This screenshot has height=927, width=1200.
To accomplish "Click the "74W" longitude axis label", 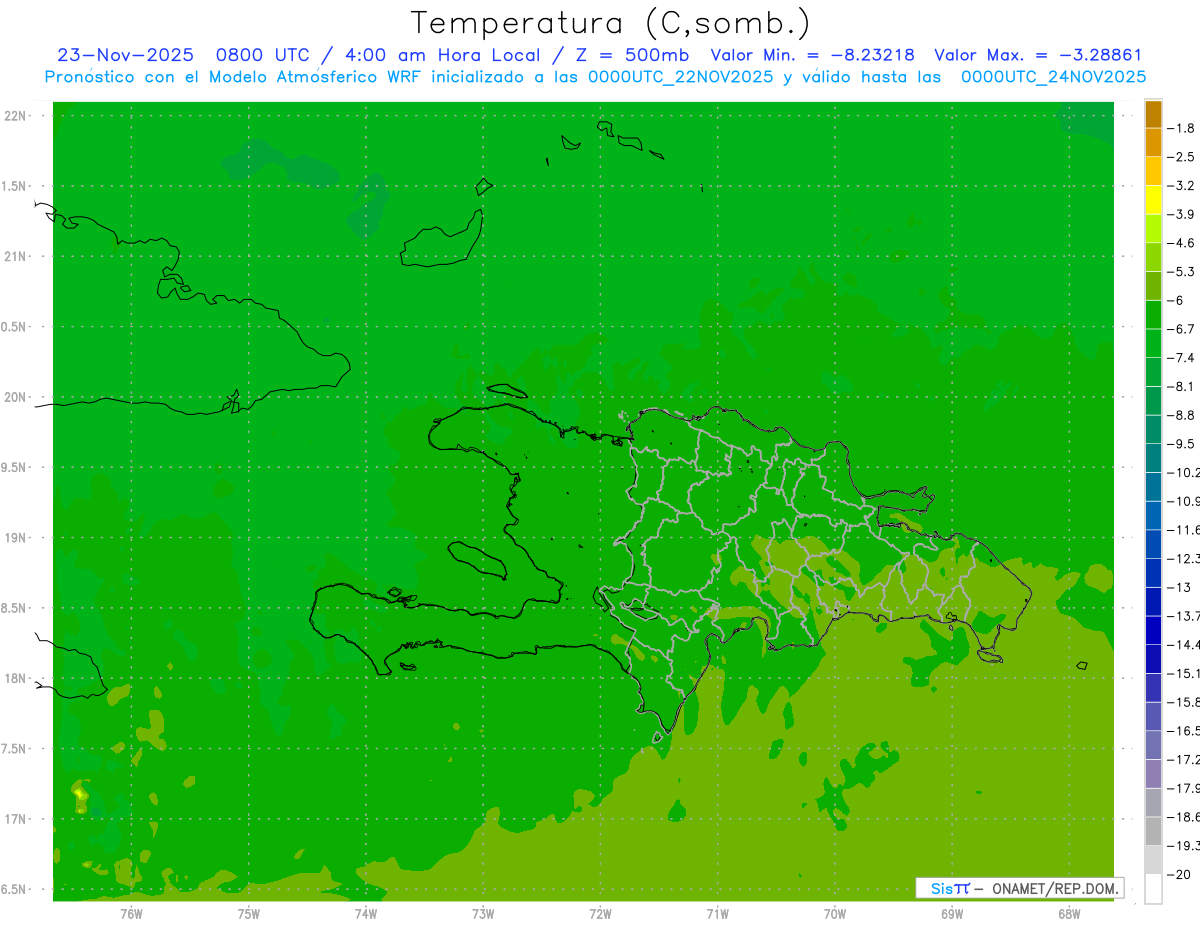I will (x=366, y=913).
